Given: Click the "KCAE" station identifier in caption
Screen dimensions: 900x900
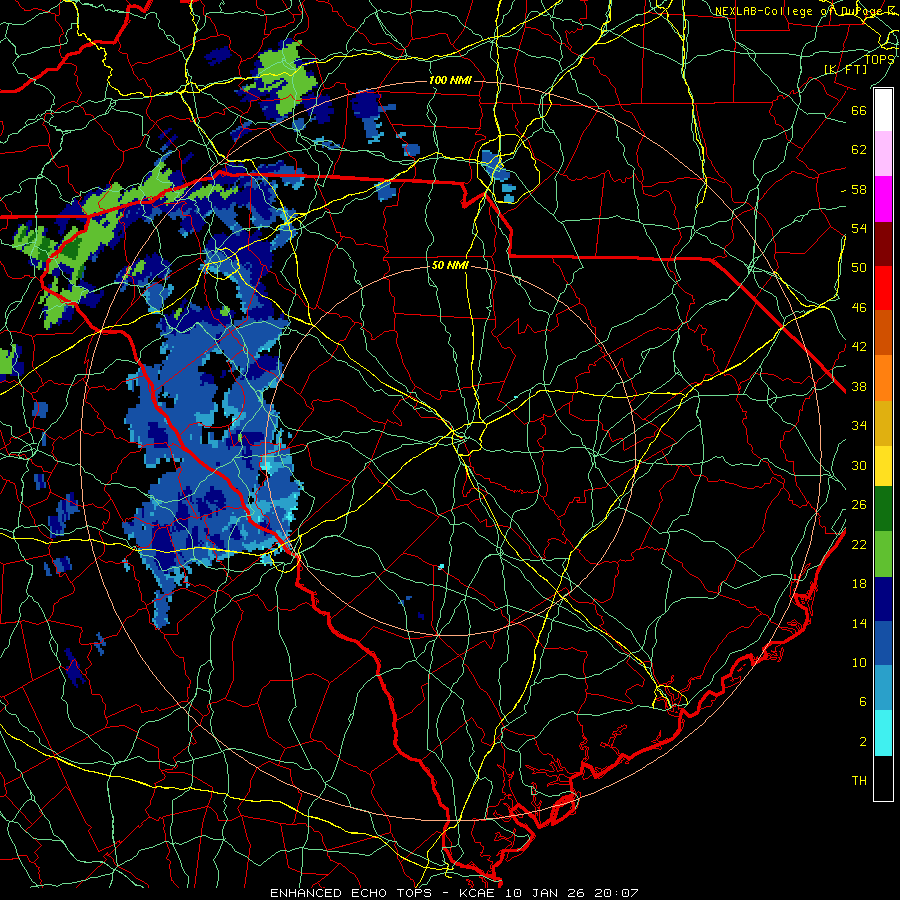Looking at the screenshot, I should coord(478,893).
